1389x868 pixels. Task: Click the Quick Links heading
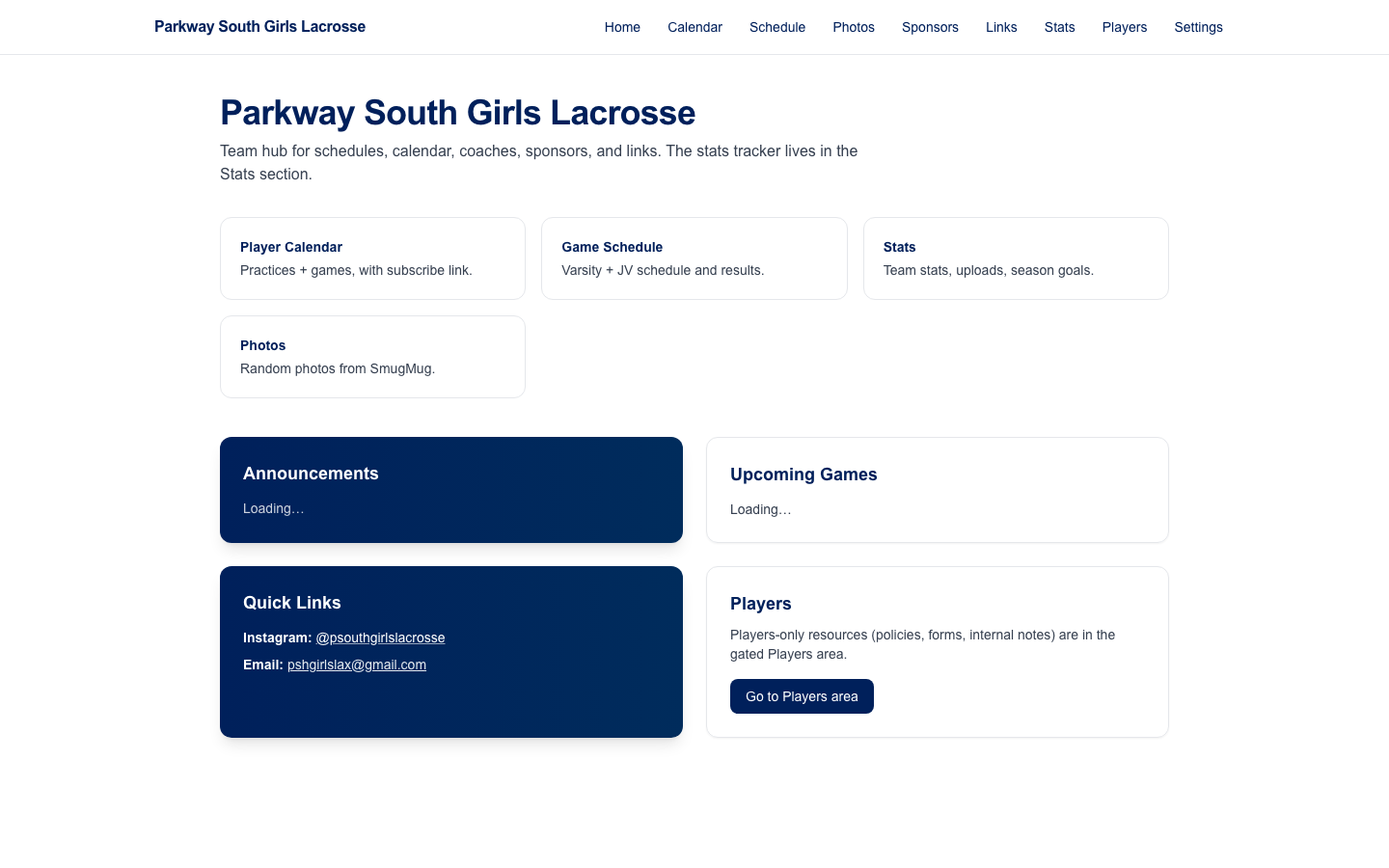pos(292,603)
